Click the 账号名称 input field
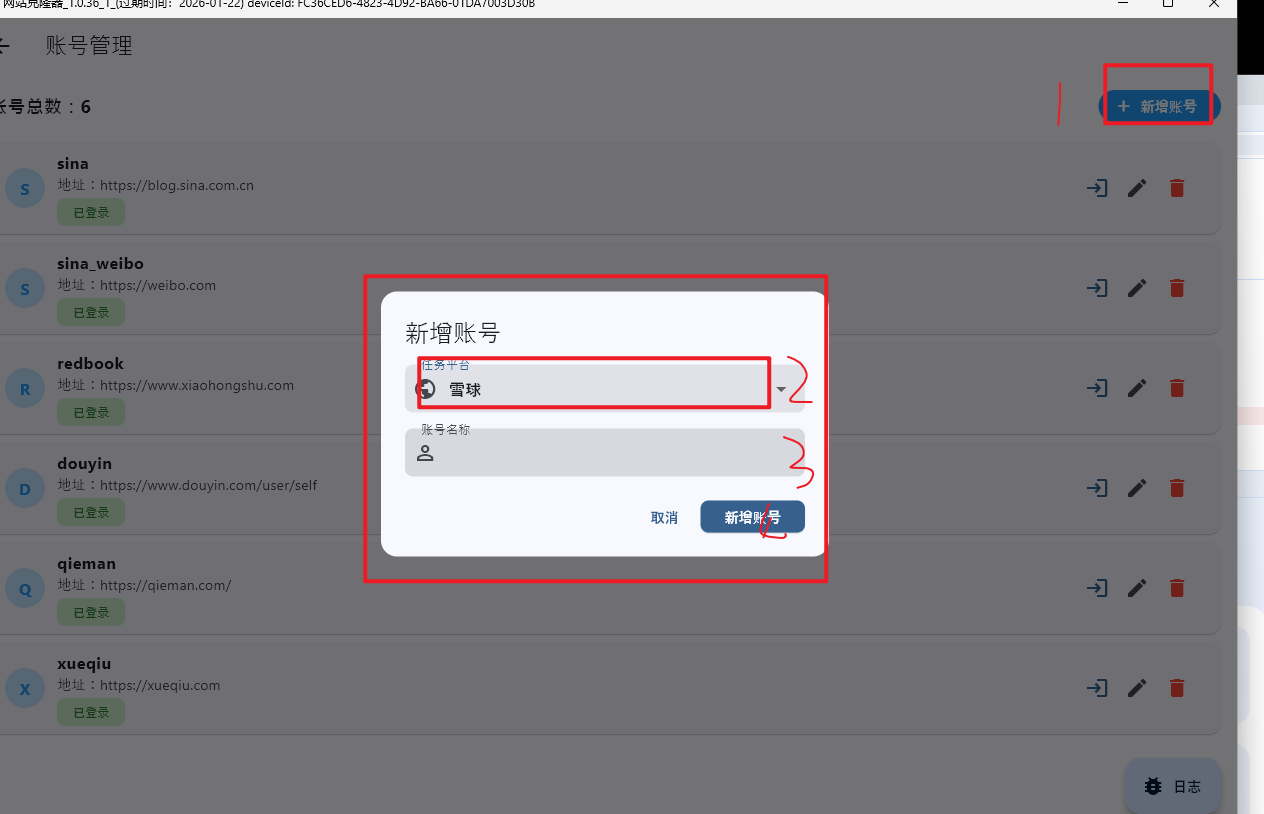This screenshot has height=814, width=1264. (x=605, y=453)
